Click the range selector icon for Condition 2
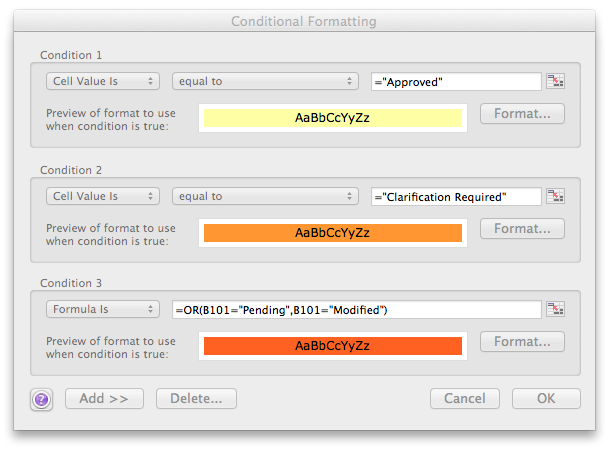This screenshot has width=609, height=450. (555, 196)
